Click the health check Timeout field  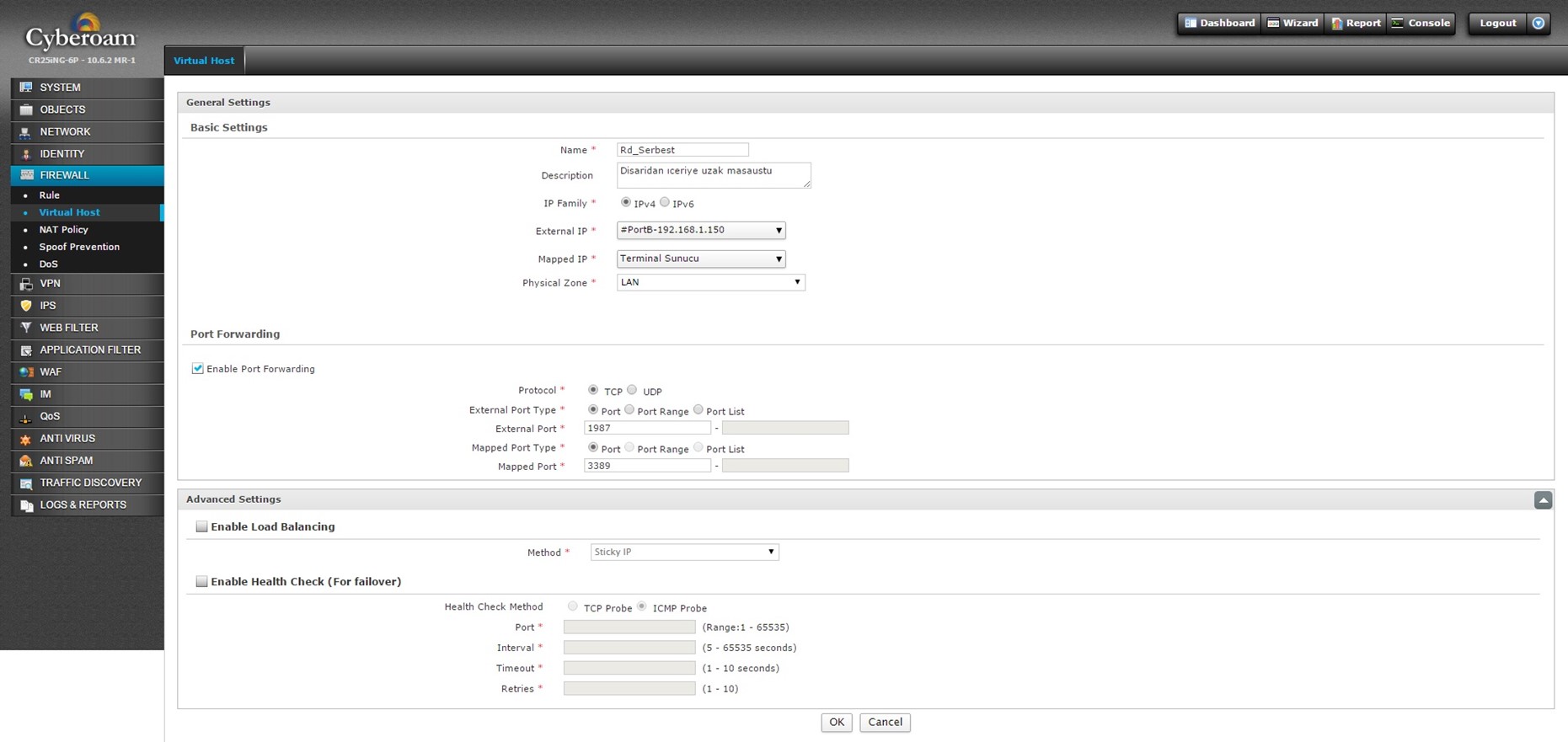pos(629,668)
